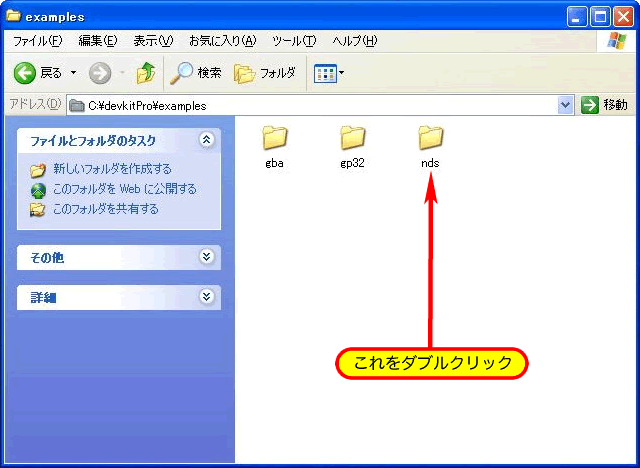The width and height of the screenshot is (640, 468).
Task: Expand the 詳細 panel chevron
Action: (x=207, y=296)
